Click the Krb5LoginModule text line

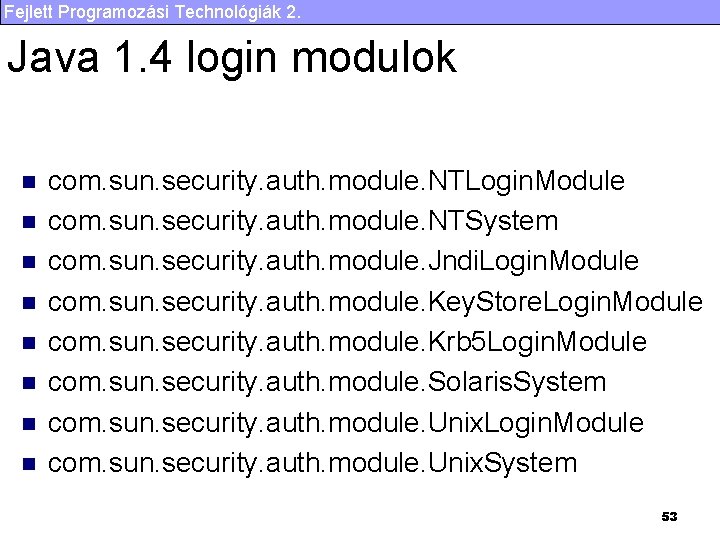(347, 342)
